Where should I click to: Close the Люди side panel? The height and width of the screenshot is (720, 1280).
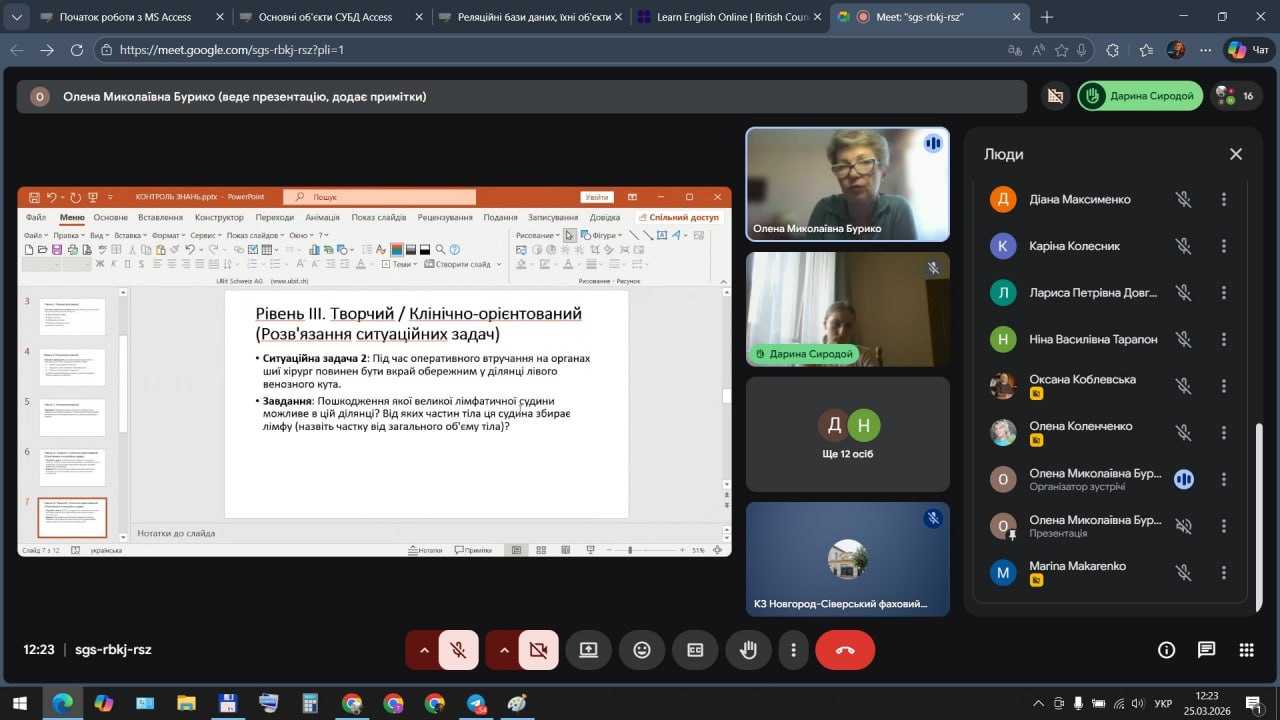1236,154
